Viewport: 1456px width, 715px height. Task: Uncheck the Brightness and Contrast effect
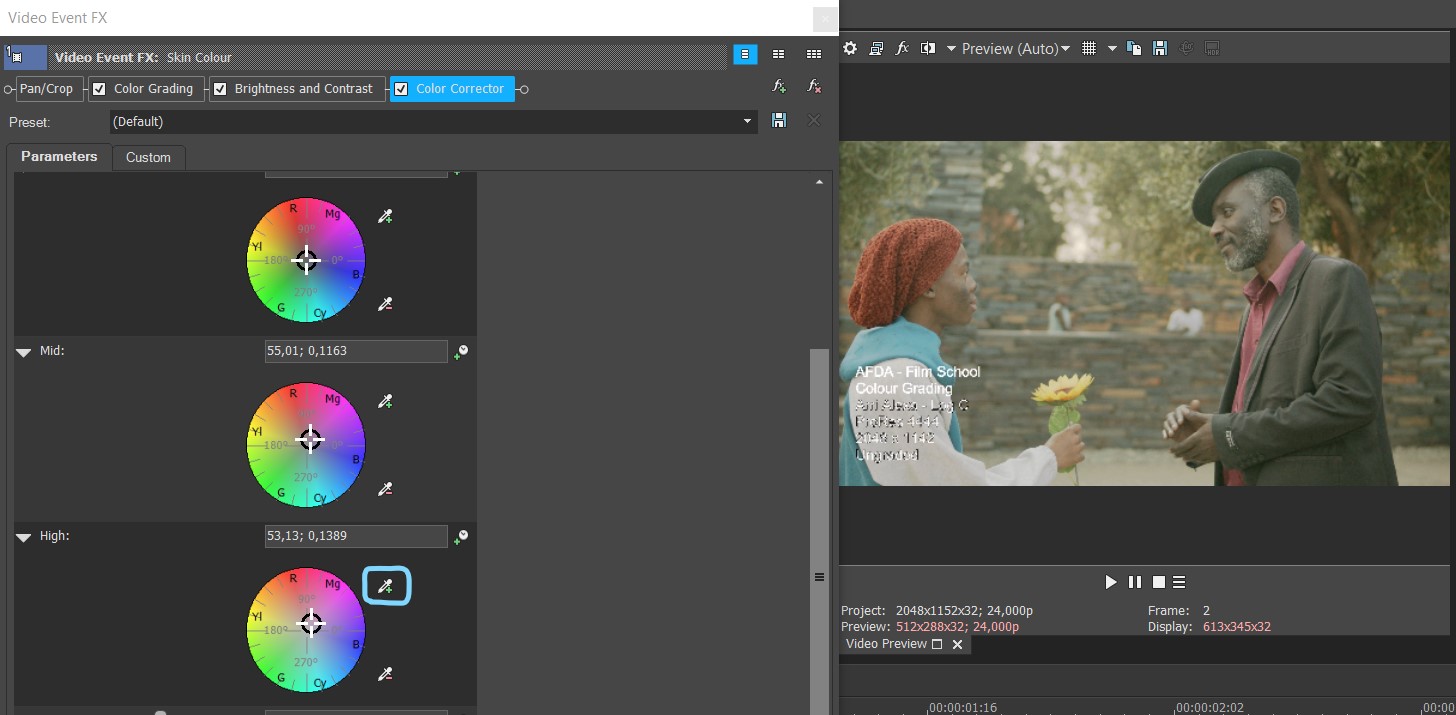coord(220,89)
